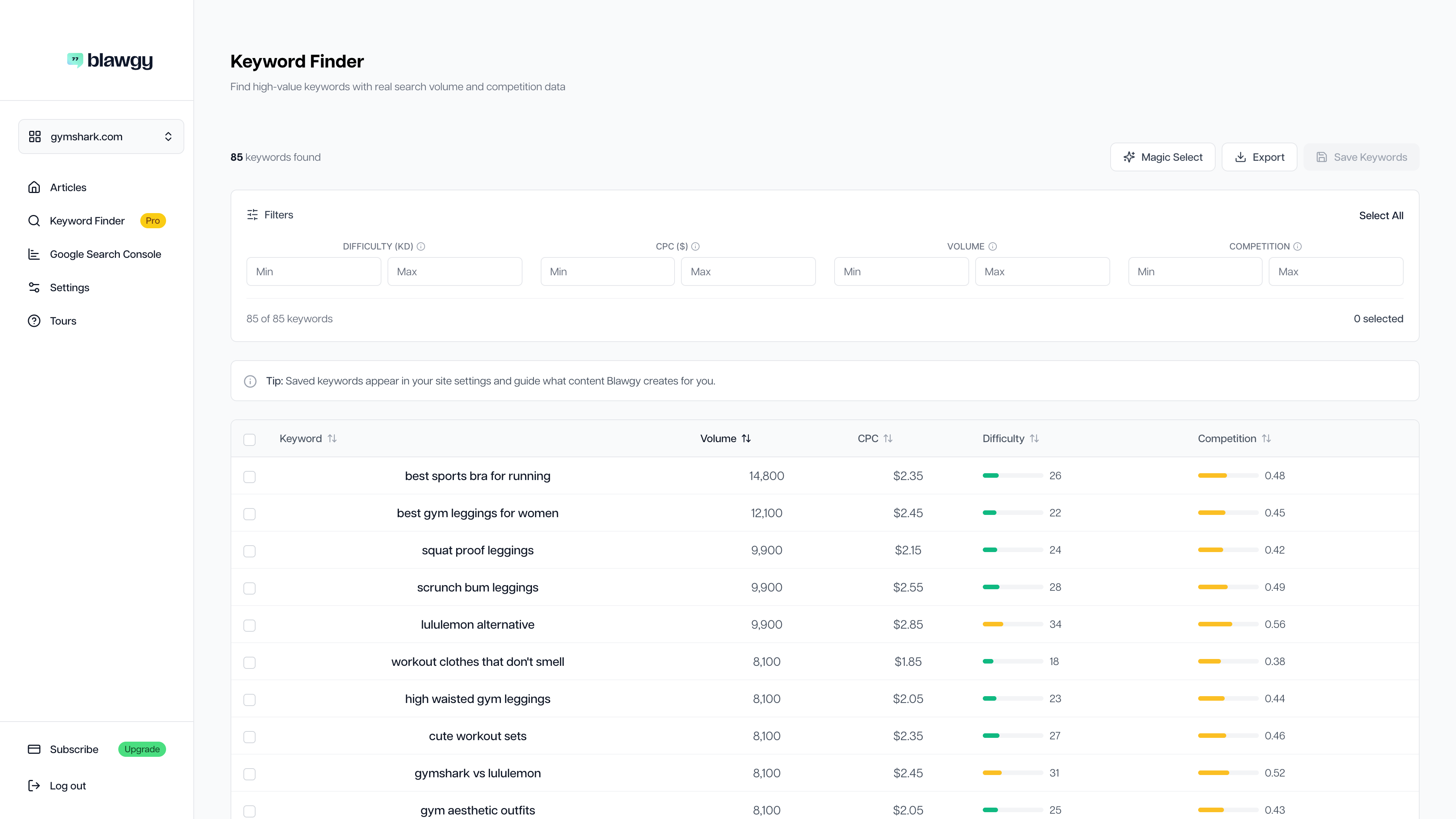Click the Magic Select button
Image resolution: width=1456 pixels, height=819 pixels.
pos(1163,157)
